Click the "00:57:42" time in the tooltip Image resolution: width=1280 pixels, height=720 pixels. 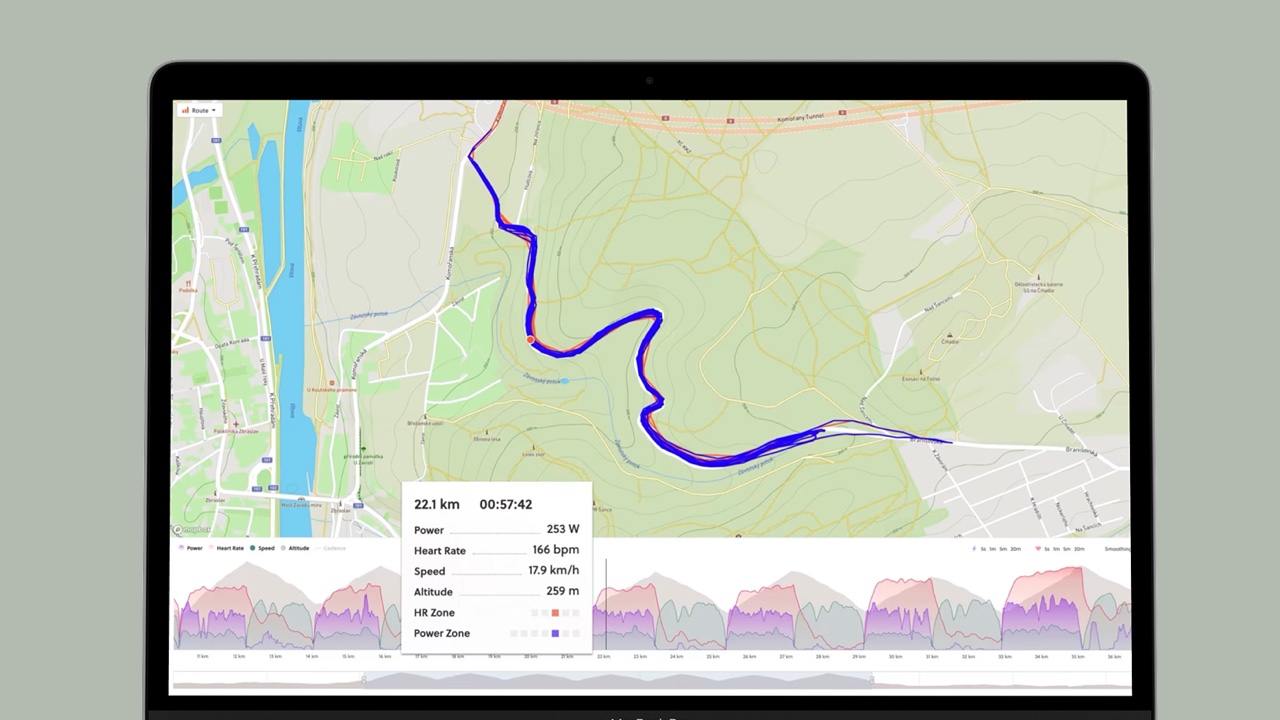[506, 505]
